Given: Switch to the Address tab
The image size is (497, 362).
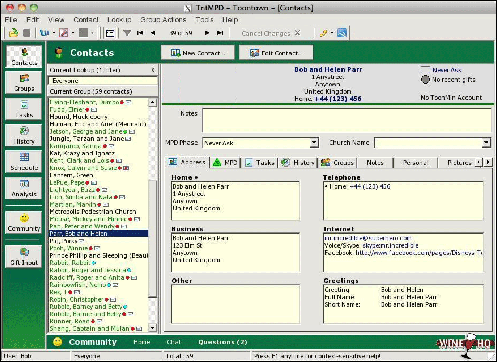Looking at the screenshot, I should (188, 162).
